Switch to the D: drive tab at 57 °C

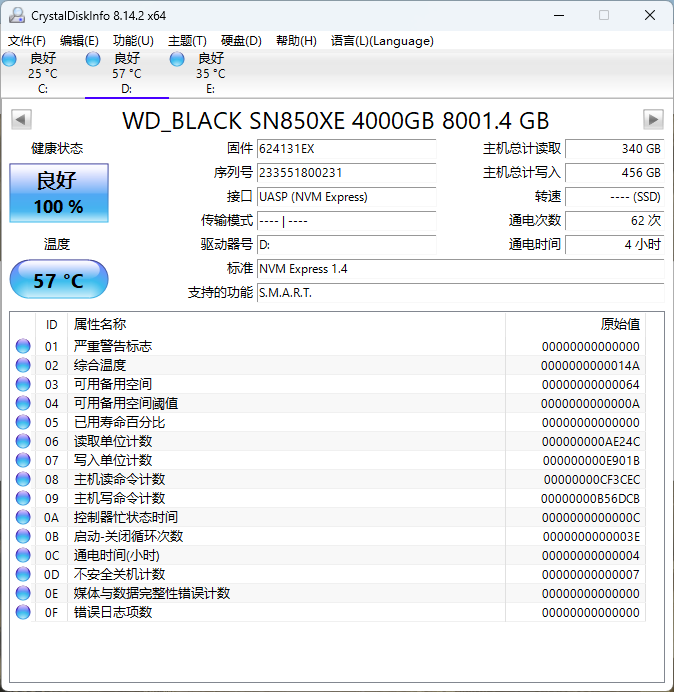pyautogui.click(x=126, y=73)
